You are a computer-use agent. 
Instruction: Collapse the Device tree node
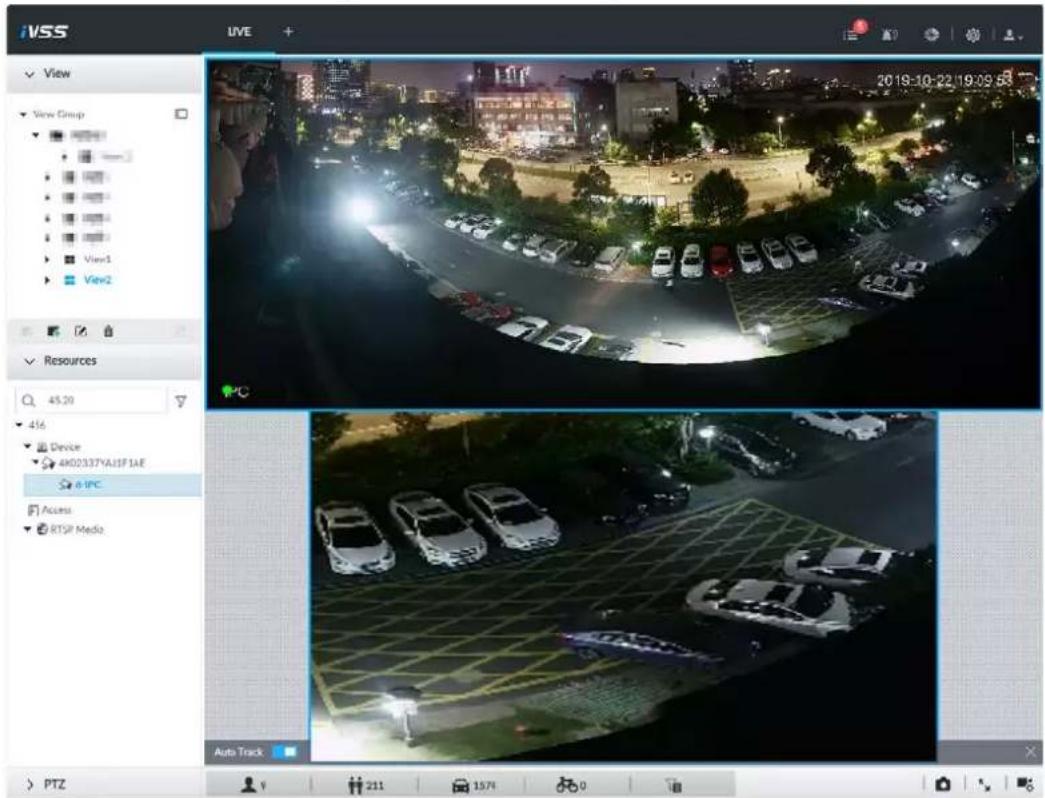(x=28, y=446)
